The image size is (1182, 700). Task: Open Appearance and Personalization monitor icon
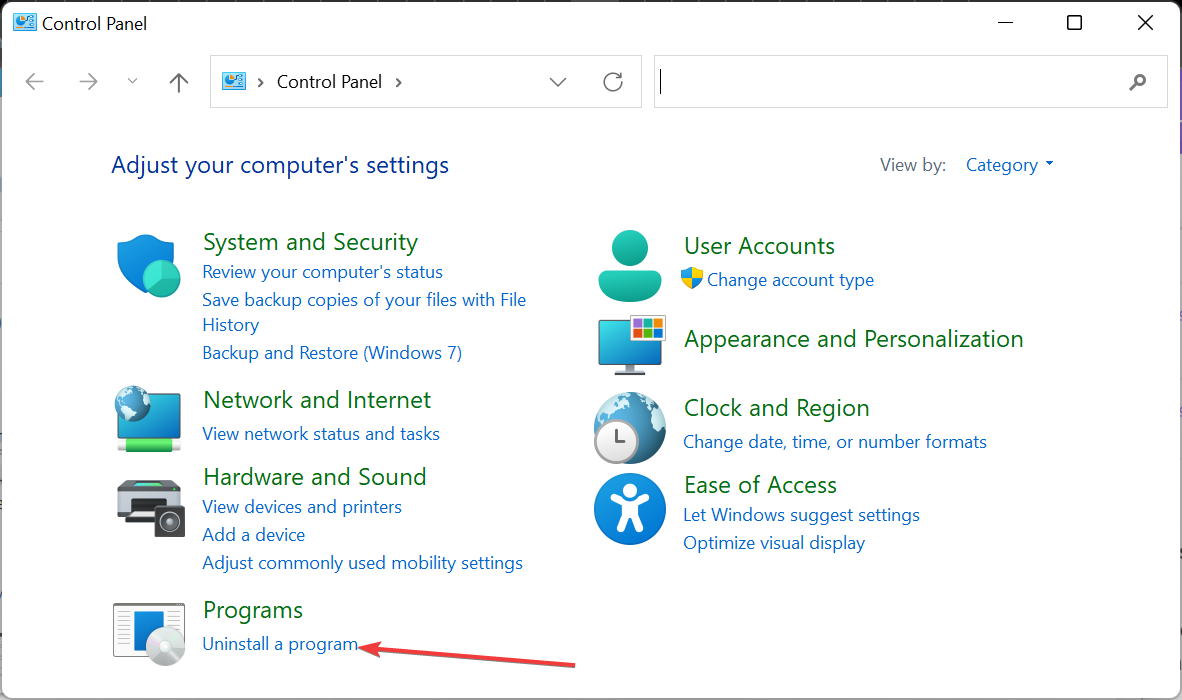point(631,346)
